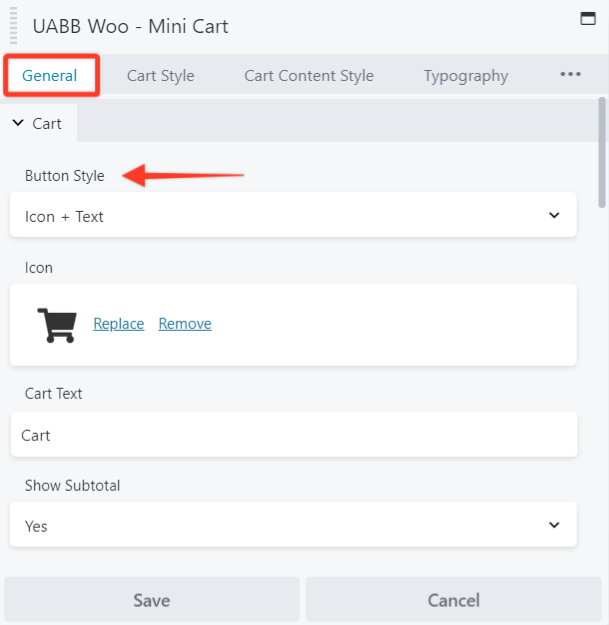Switch to the Cart Style tab
The width and height of the screenshot is (609, 625).
[x=160, y=75]
